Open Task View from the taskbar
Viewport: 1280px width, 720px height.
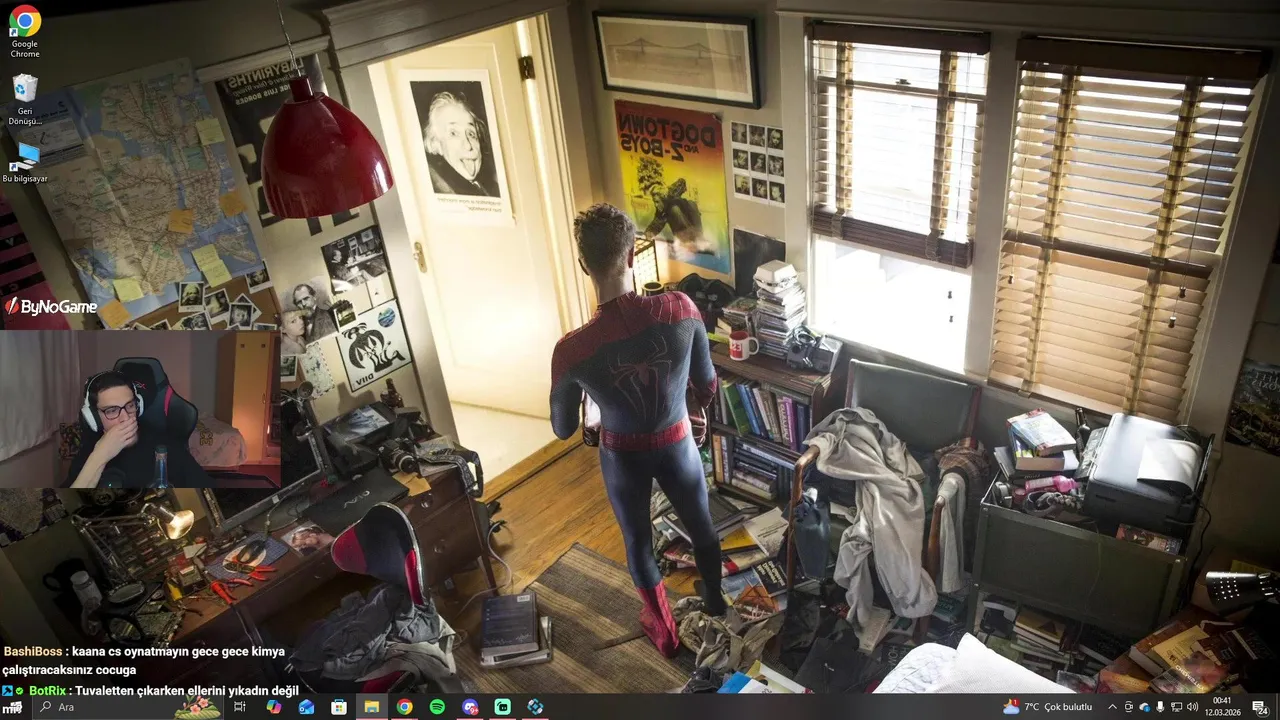240,707
